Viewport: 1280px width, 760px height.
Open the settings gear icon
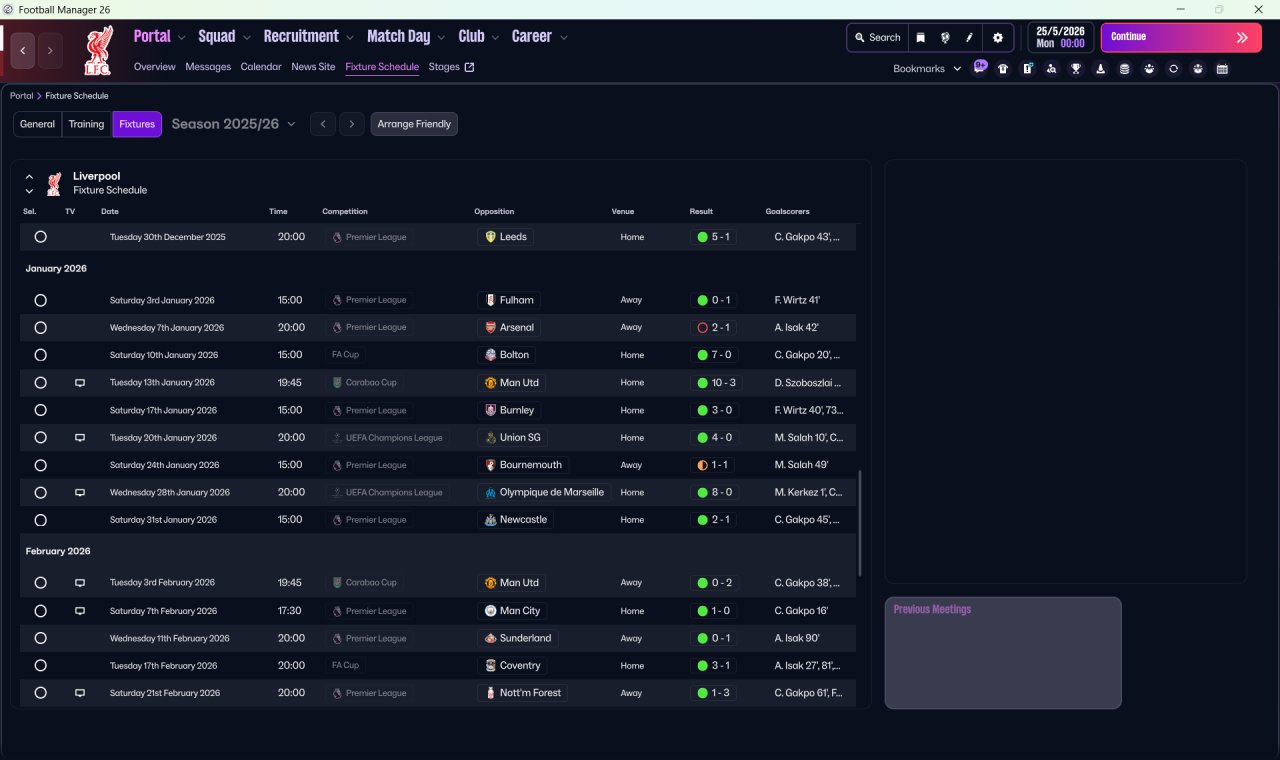click(x=997, y=38)
